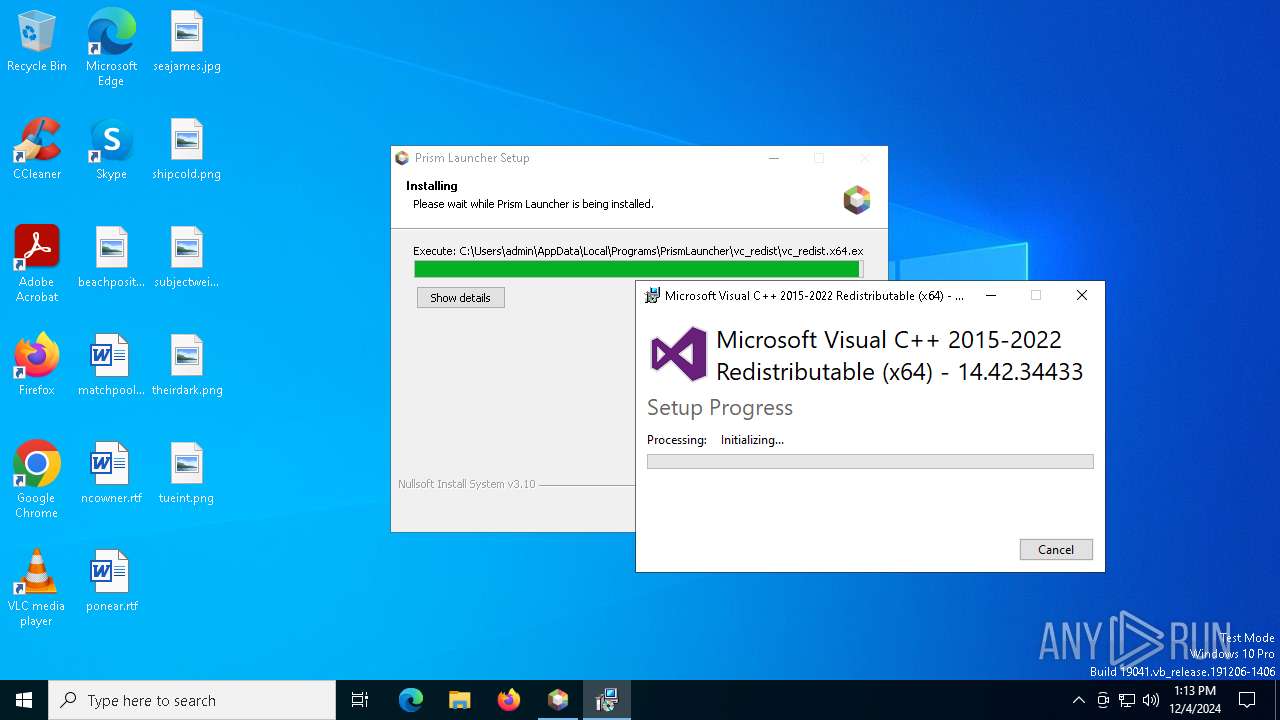
Task: Open the Action Center notifications
Action: (x=1248, y=700)
